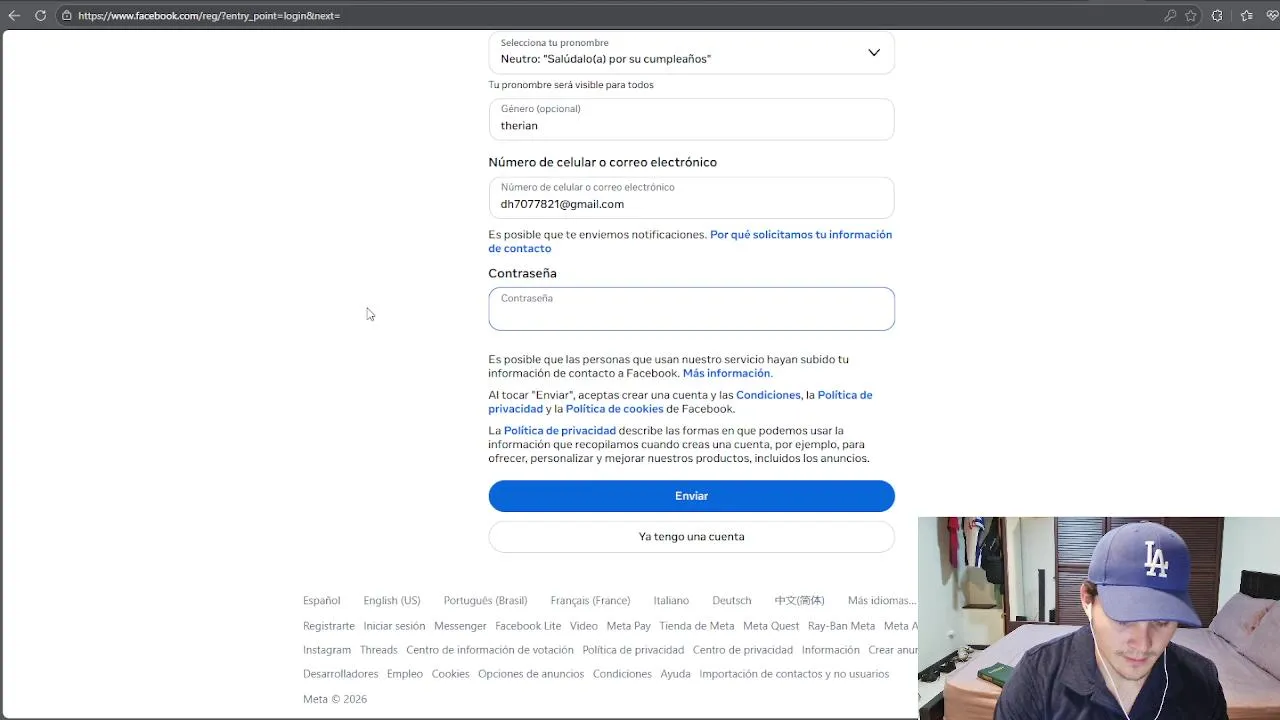Open 'Opciones de anuncios' footer link
1280x720 pixels.
point(531,674)
